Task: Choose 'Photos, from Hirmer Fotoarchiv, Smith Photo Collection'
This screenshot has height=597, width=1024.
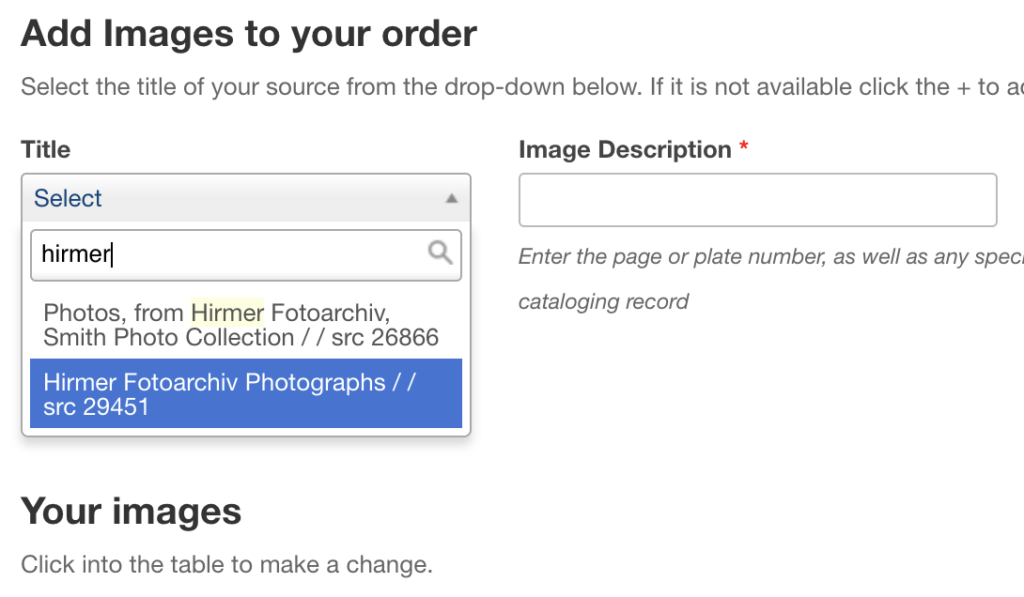Action: coord(246,325)
